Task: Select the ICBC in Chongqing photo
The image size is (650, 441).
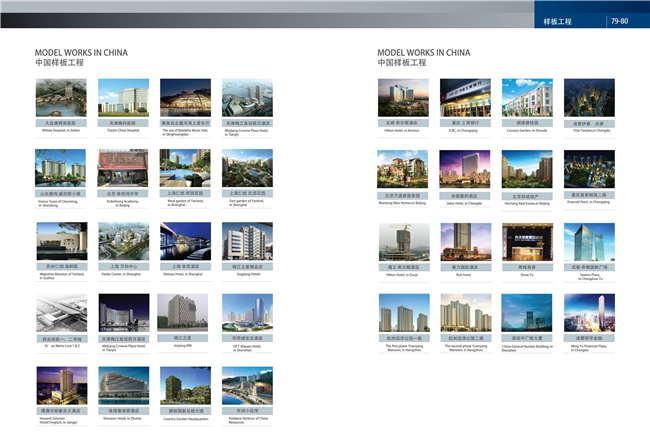Action: tap(466, 97)
